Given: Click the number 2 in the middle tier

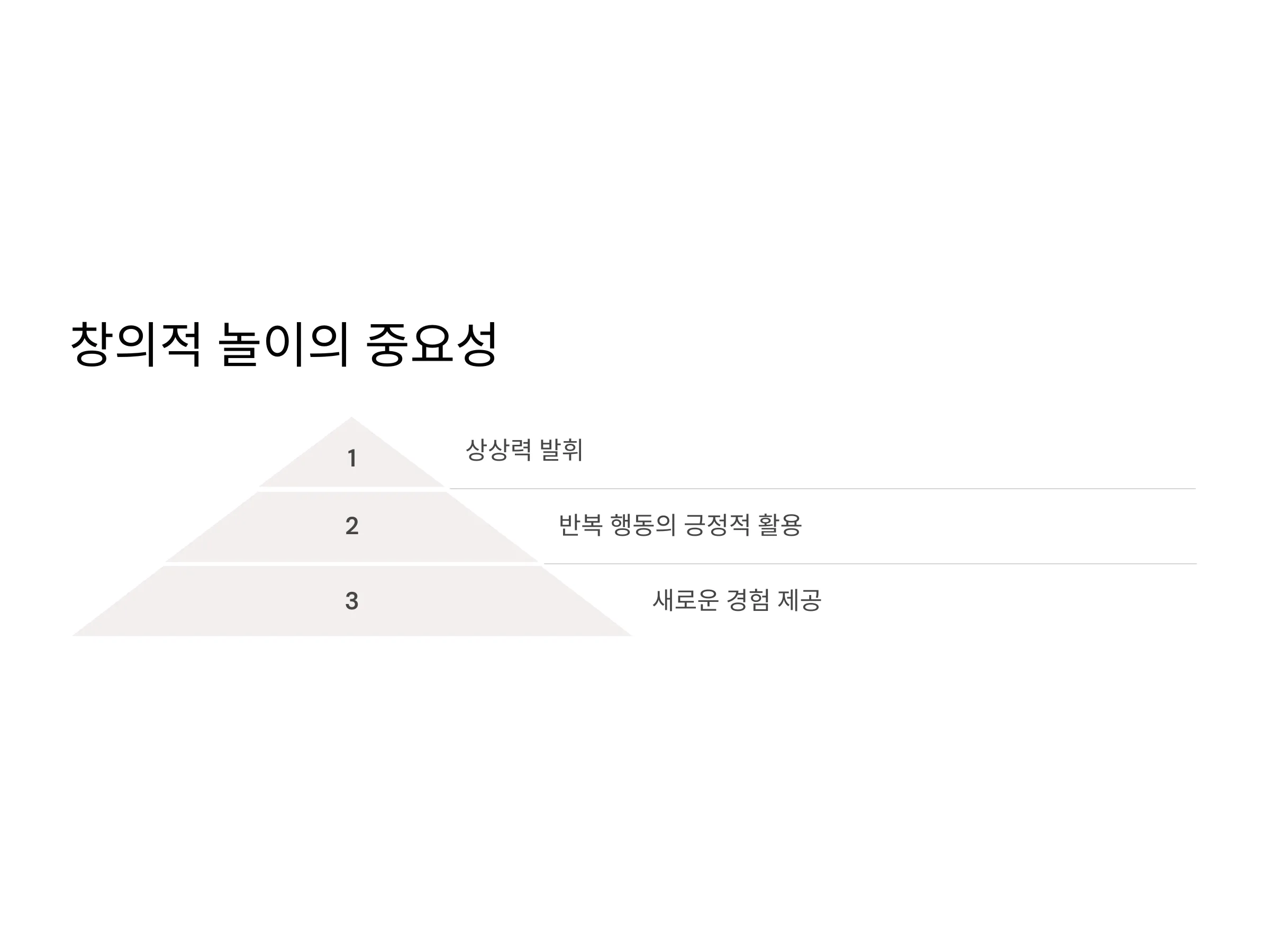Looking at the screenshot, I should coord(352,526).
